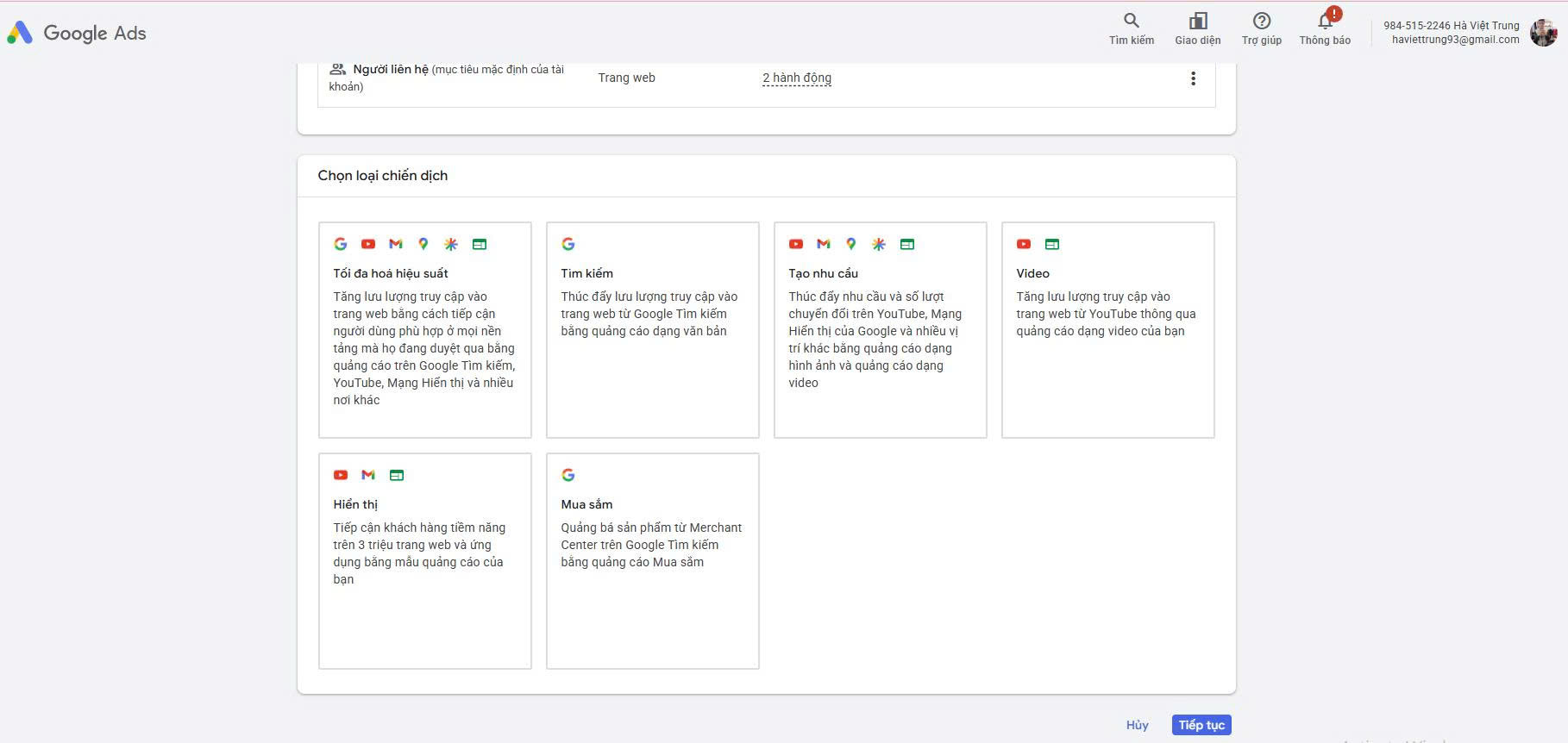Click Google icon in Mua sắm card
Screen dimensions: 1568x743
click(x=568, y=475)
